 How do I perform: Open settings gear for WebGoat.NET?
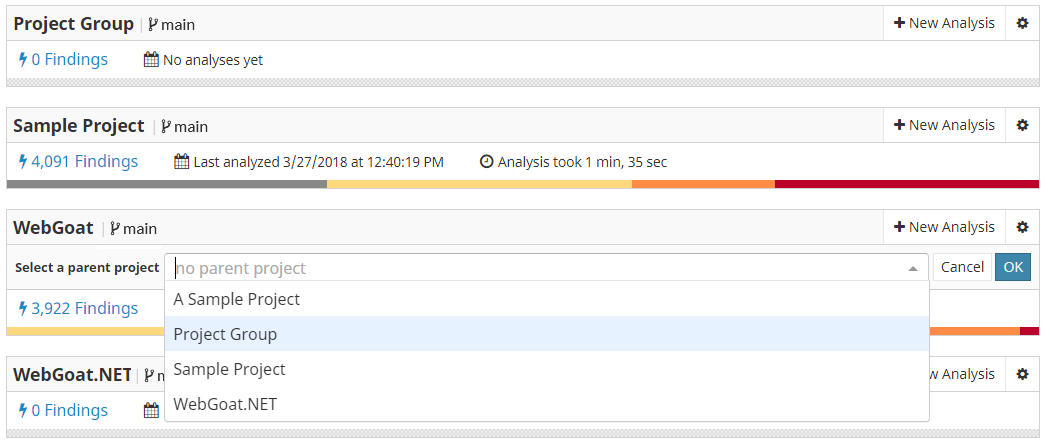1022,374
